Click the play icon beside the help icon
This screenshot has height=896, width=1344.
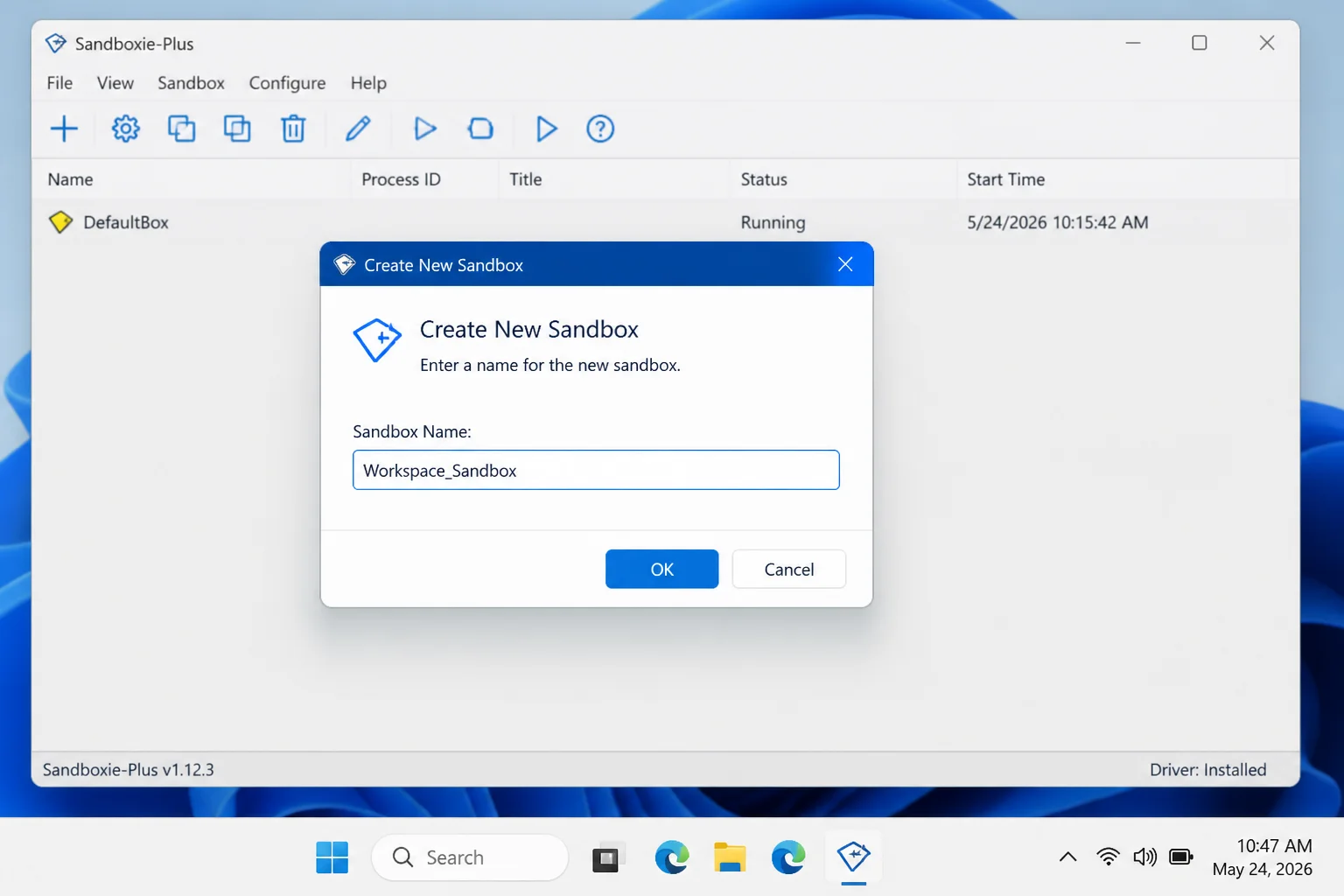[x=546, y=129]
